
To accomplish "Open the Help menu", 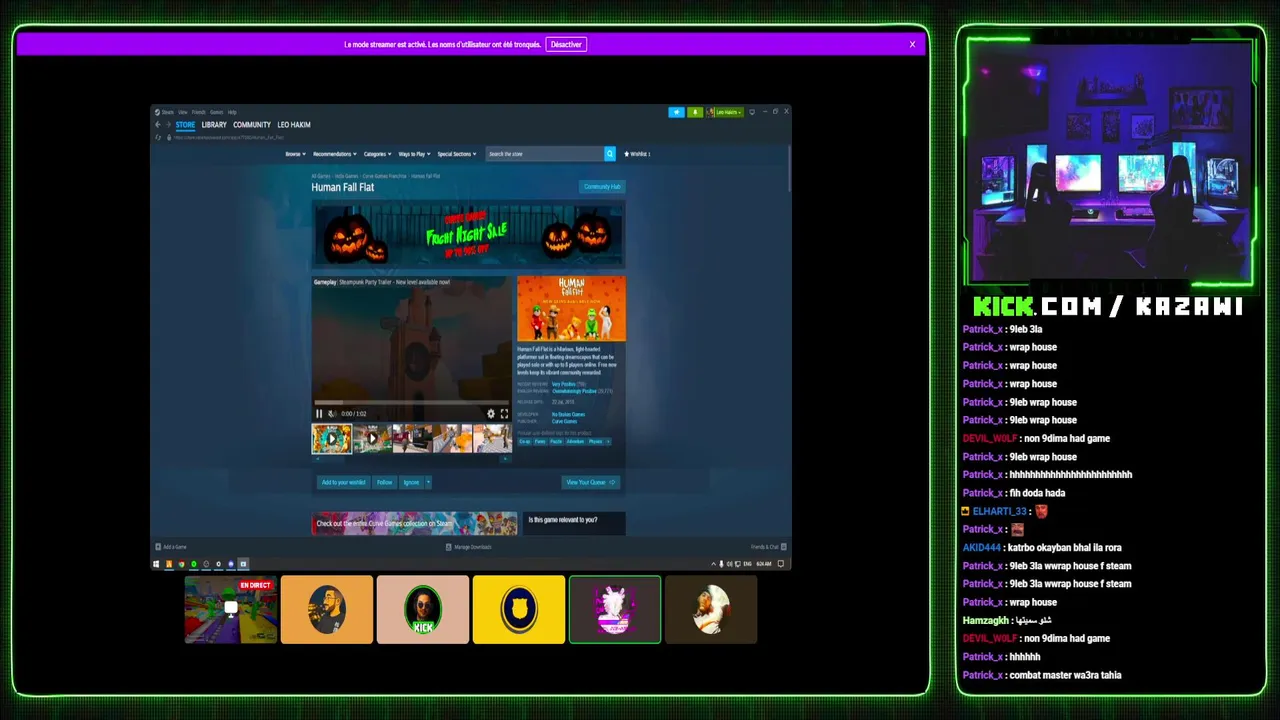I will 232,112.
